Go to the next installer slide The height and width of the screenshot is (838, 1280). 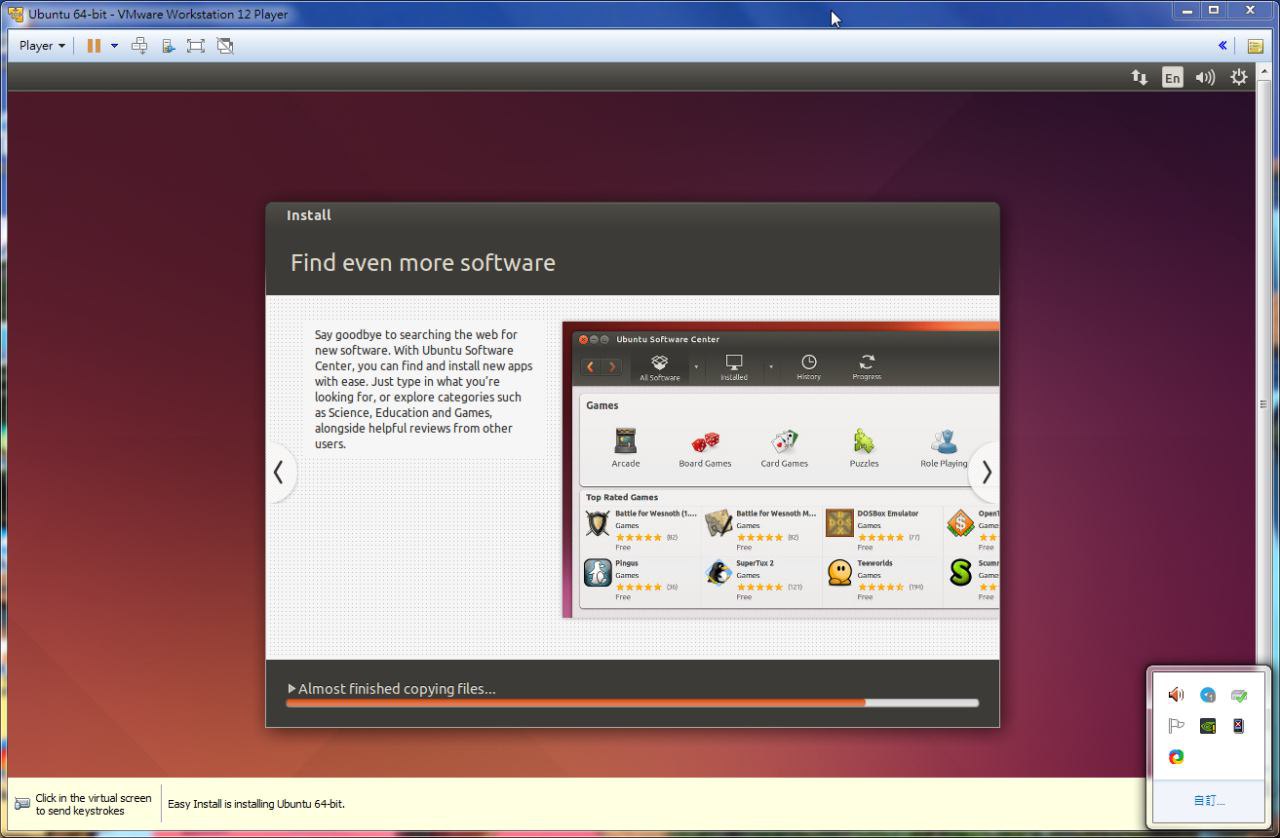pos(986,472)
